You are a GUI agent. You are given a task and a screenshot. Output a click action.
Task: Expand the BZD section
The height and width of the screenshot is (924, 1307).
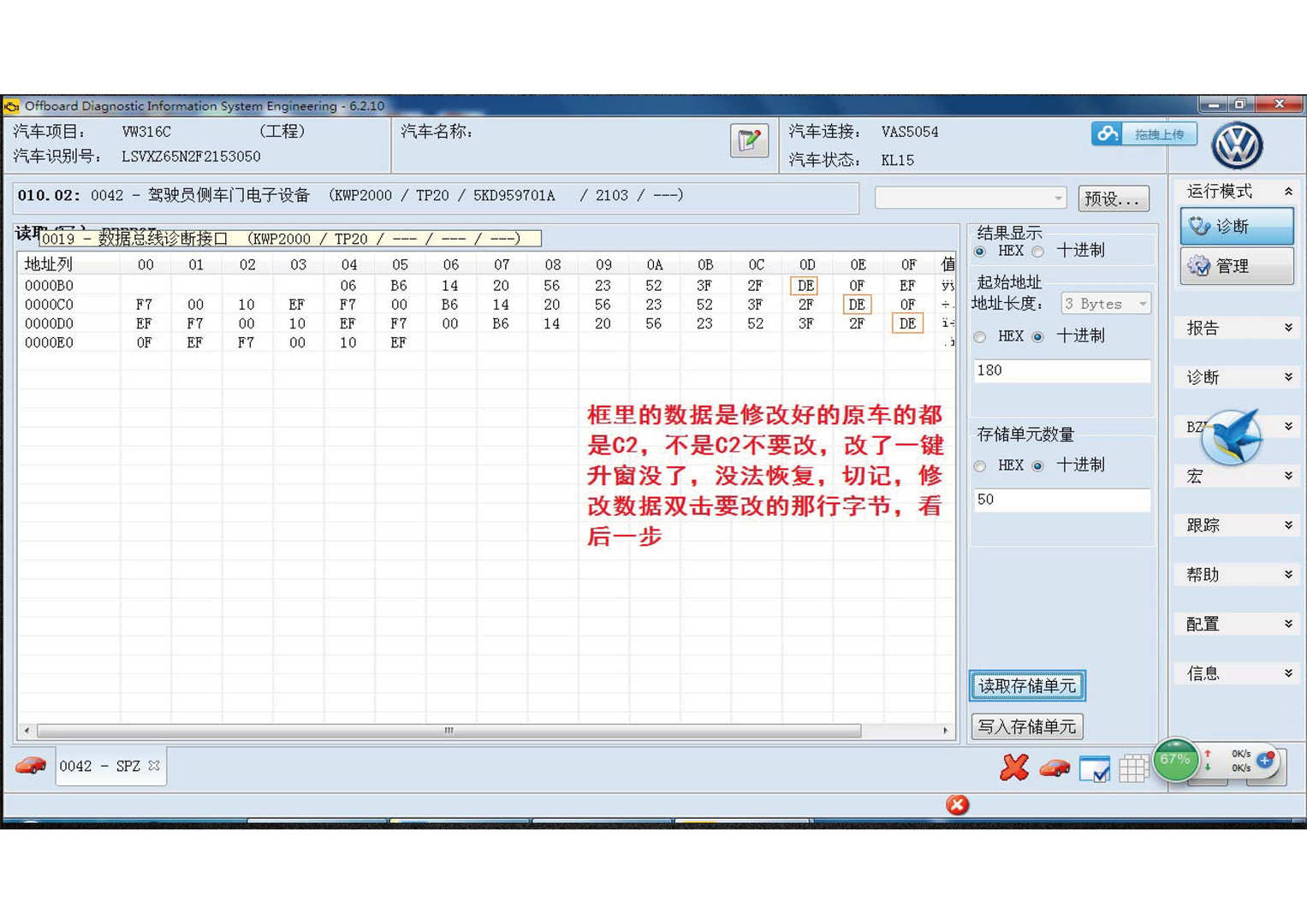coord(1288,426)
